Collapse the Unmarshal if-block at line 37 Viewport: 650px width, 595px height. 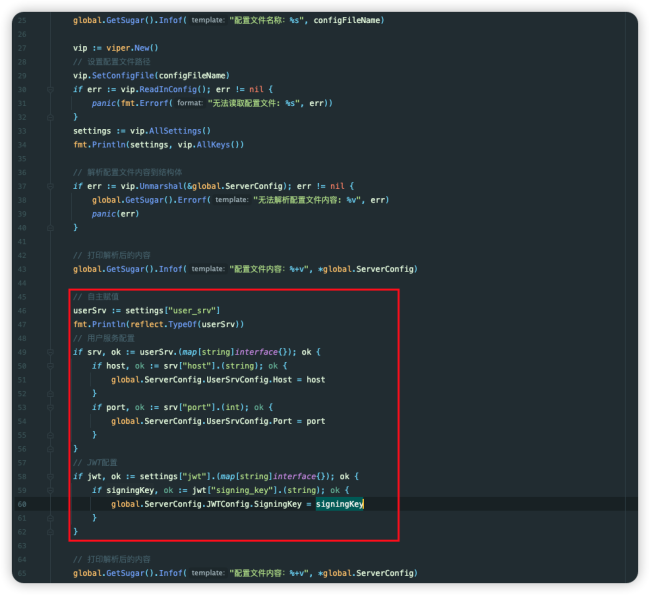click(x=50, y=187)
